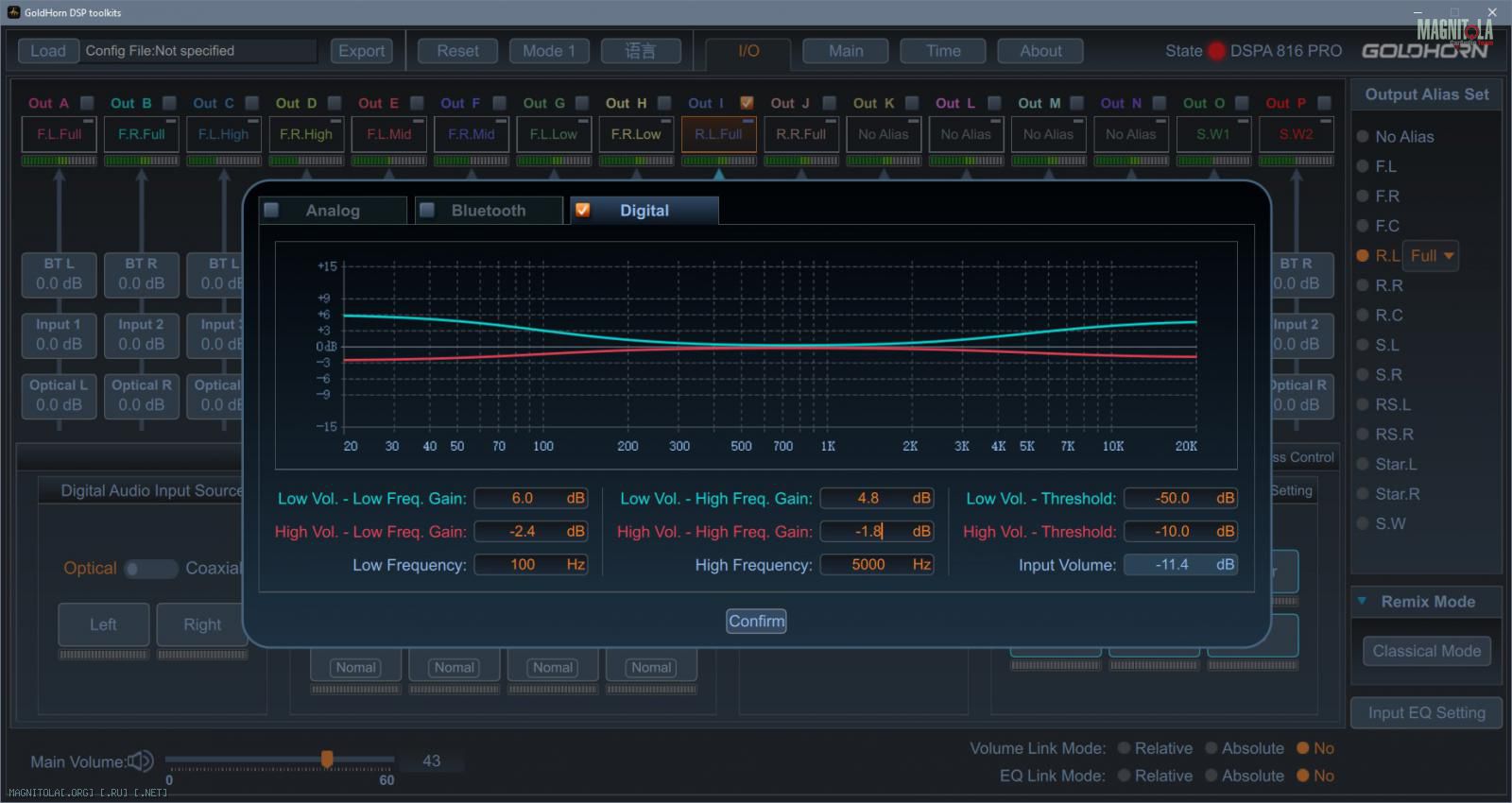The height and width of the screenshot is (803, 1512).
Task: Tick the Out A checkbox
Action: pos(87,103)
